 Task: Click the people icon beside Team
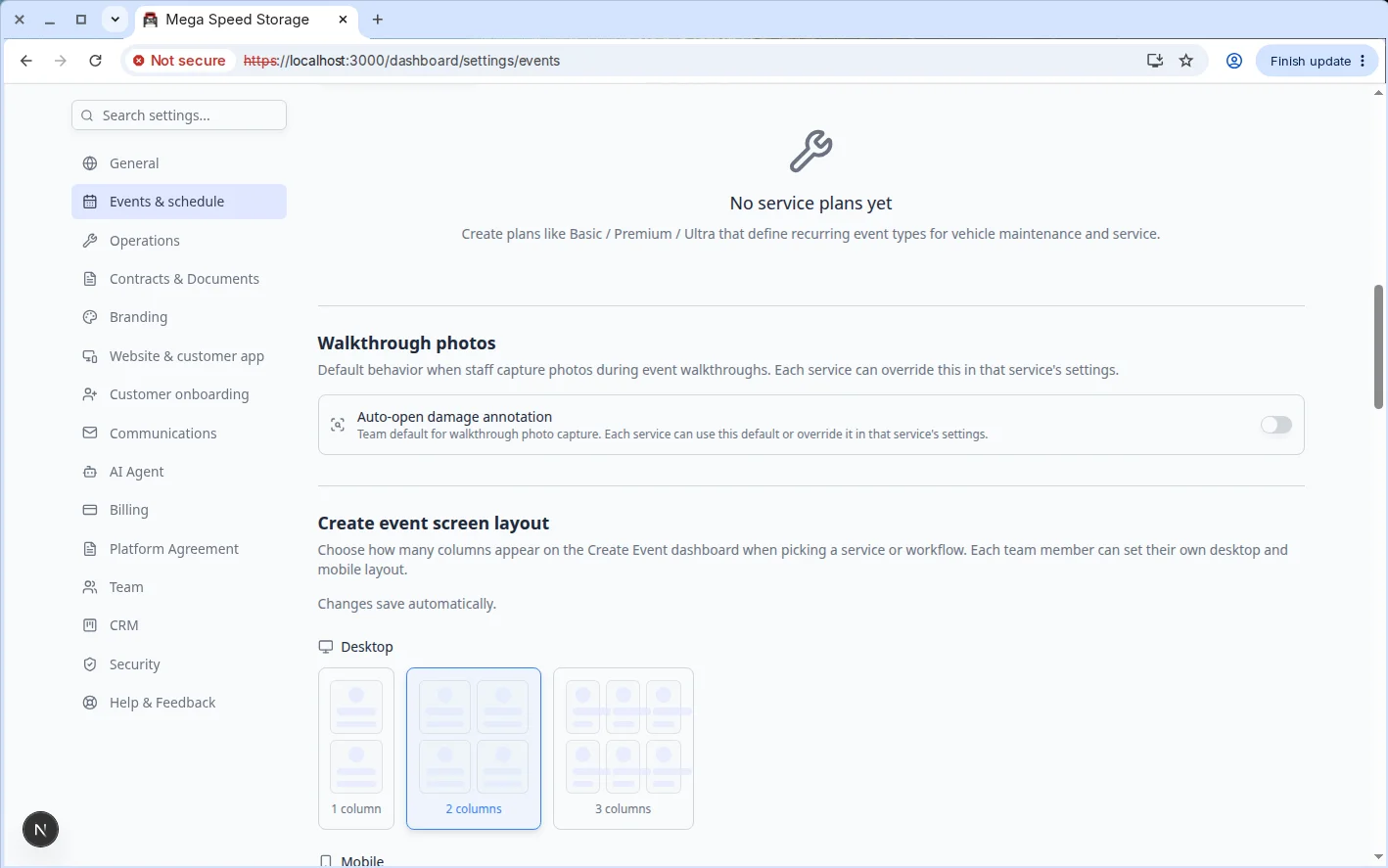[90, 587]
